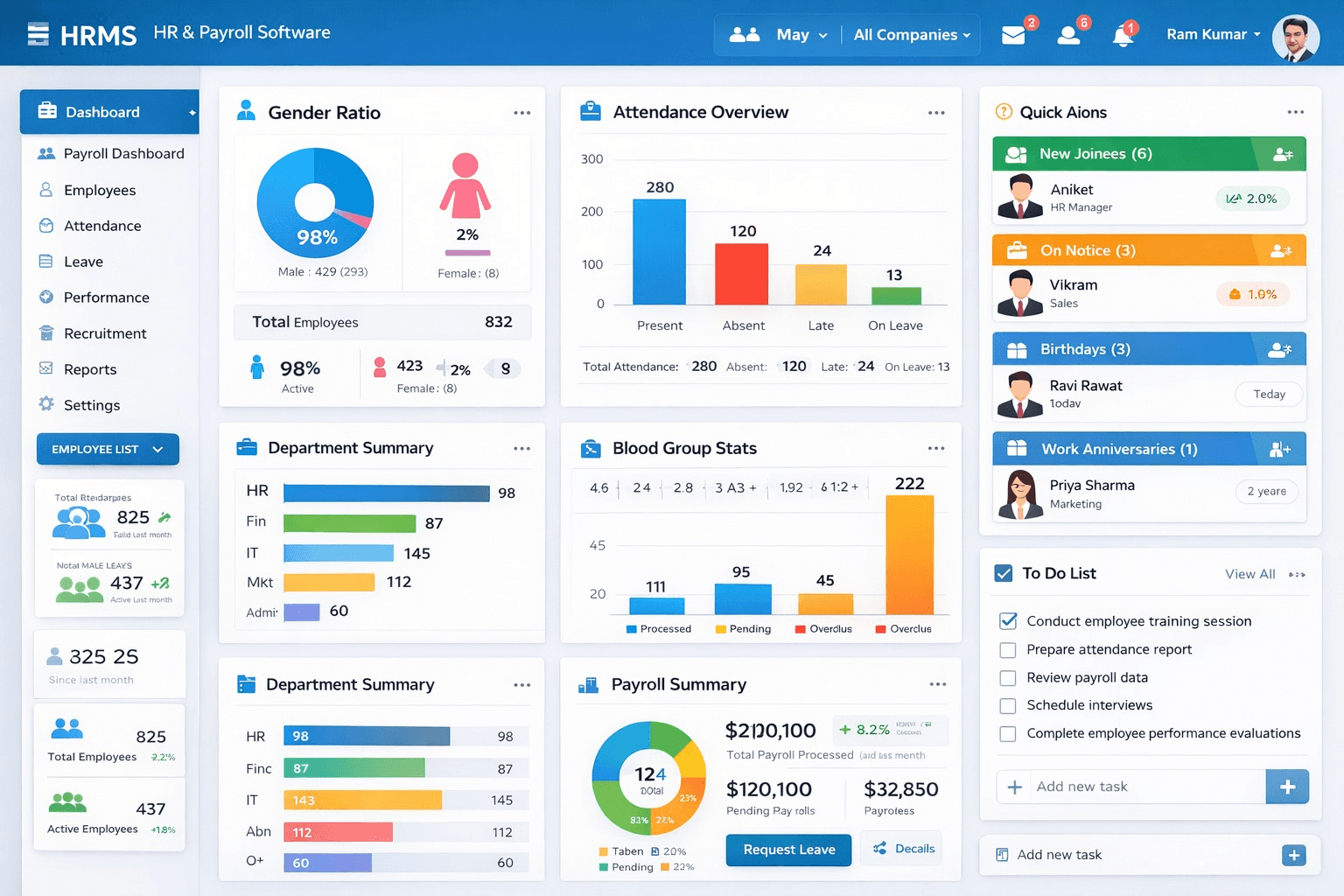
Task: Click the HR progress bar showing 98
Action: coord(367,737)
